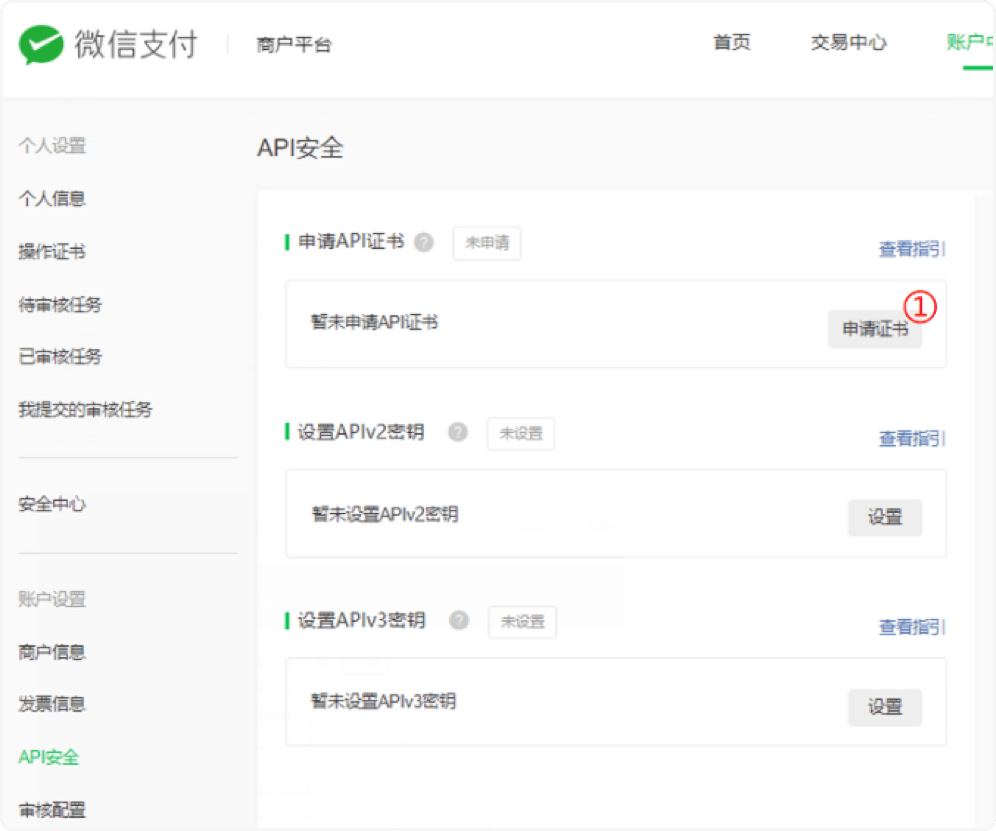The image size is (996, 831).
Task: Open 我提交的审核任务 sidebar item
Action: click(x=85, y=409)
